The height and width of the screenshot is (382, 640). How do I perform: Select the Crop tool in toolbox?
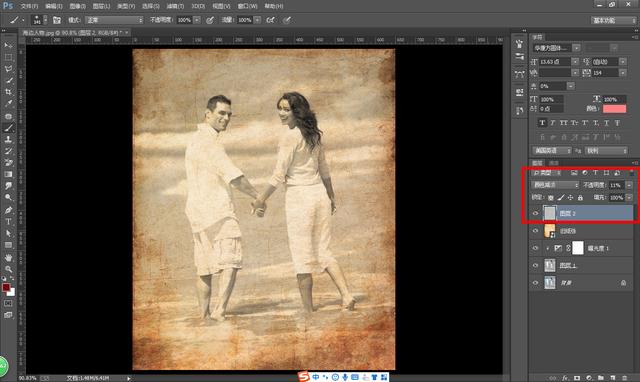(x=8, y=92)
